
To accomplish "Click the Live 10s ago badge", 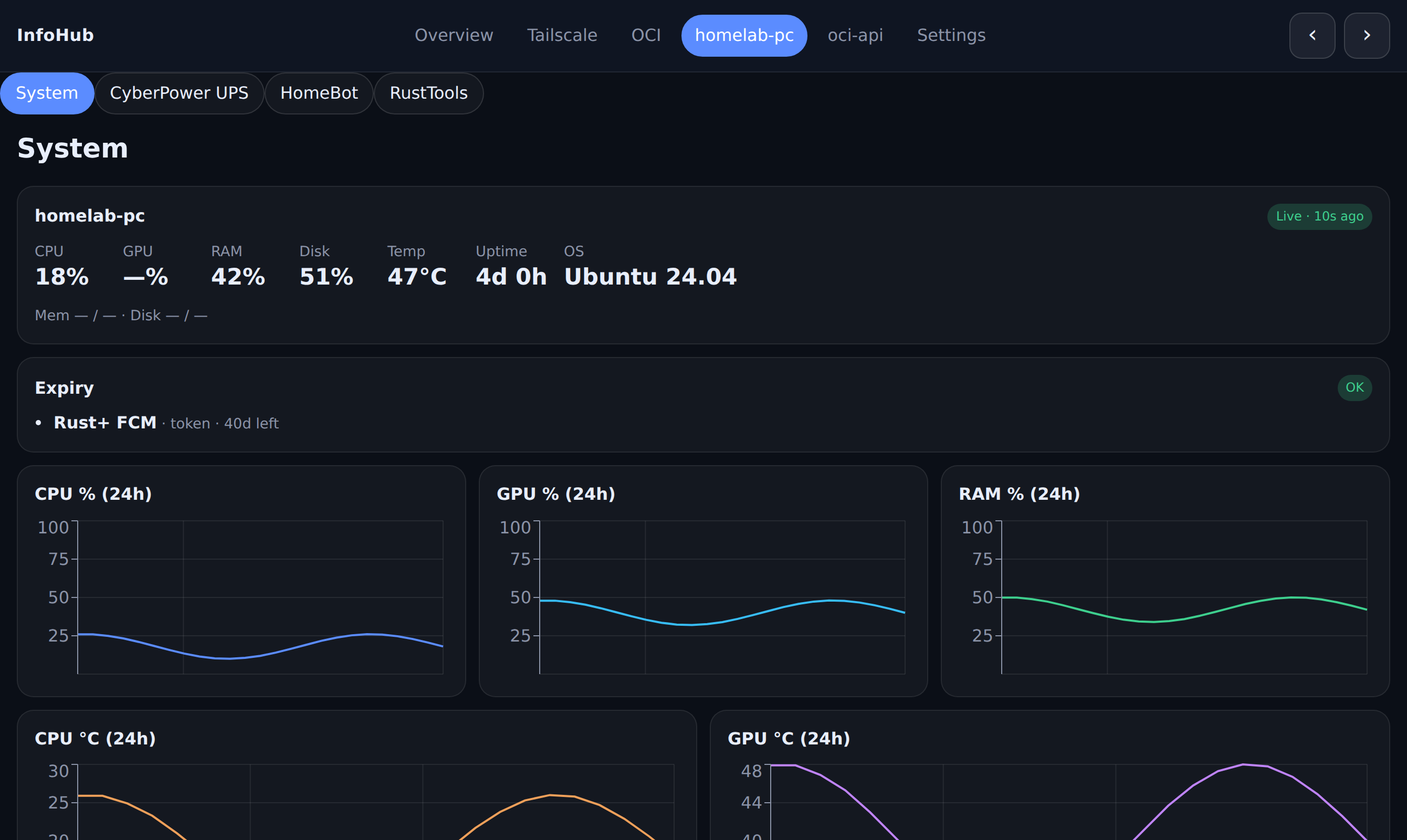I will (1319, 217).
